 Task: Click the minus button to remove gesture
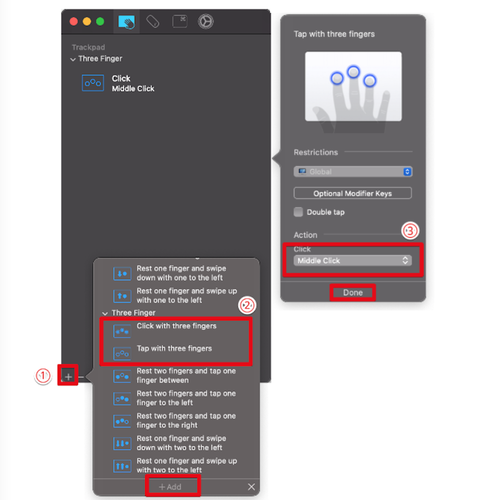point(81,377)
